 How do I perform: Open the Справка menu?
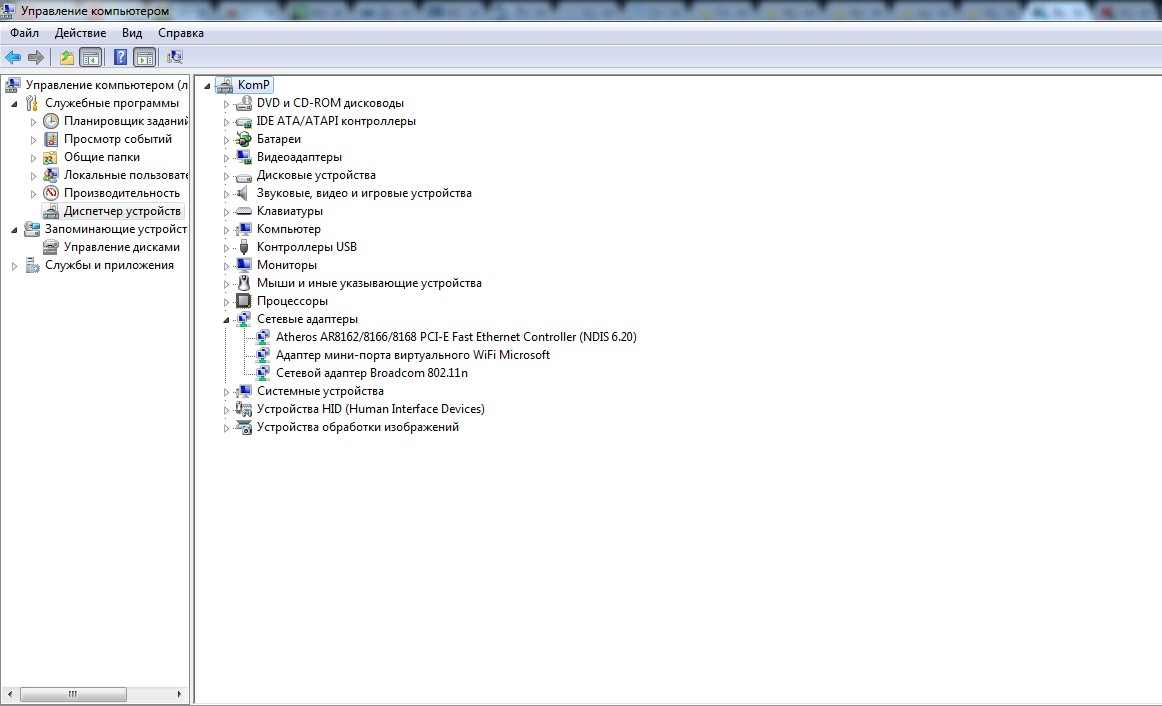[x=181, y=33]
